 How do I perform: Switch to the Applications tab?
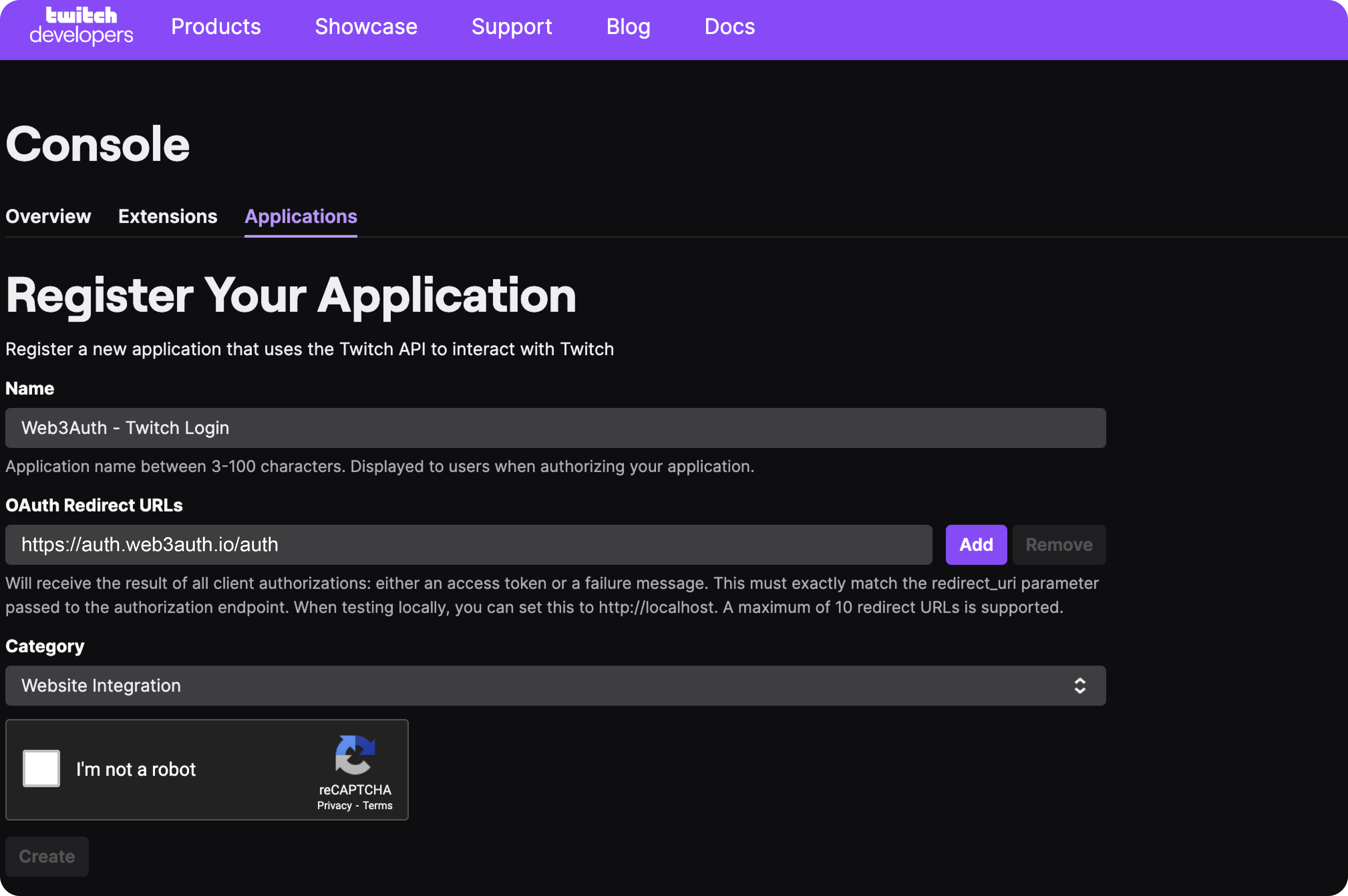point(301,215)
